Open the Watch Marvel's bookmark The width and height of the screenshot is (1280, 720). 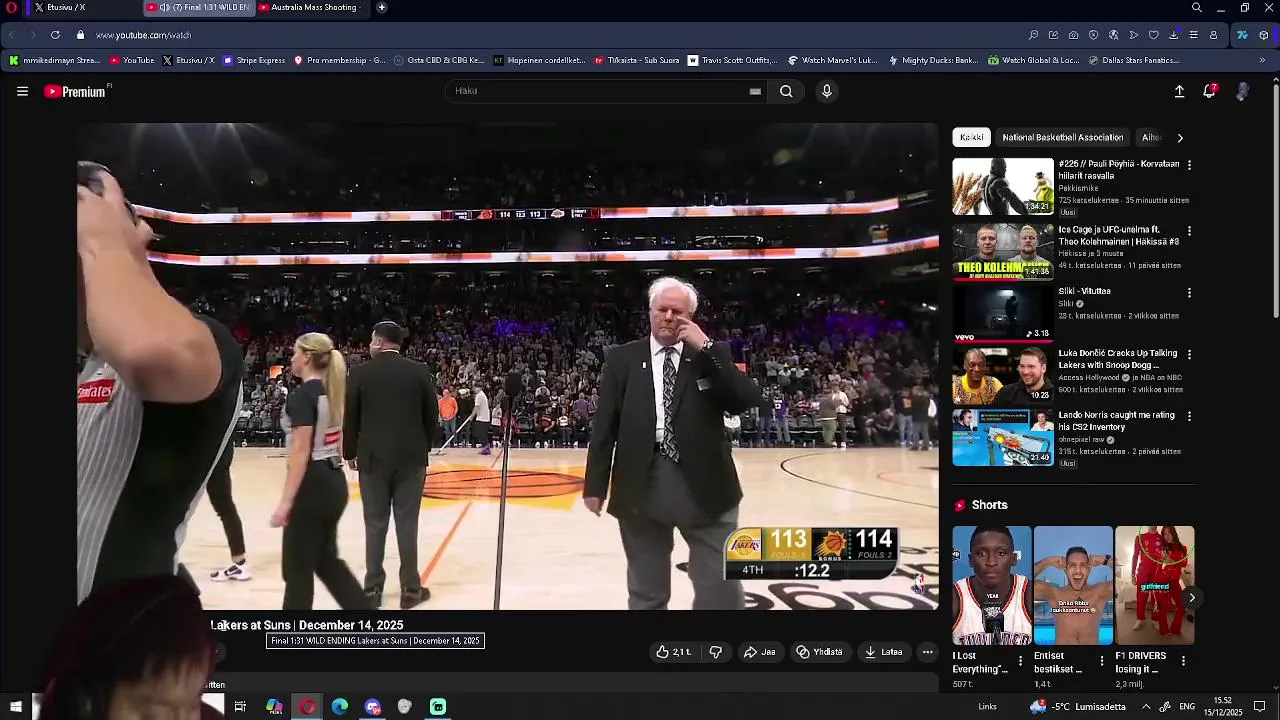pyautogui.click(x=833, y=60)
